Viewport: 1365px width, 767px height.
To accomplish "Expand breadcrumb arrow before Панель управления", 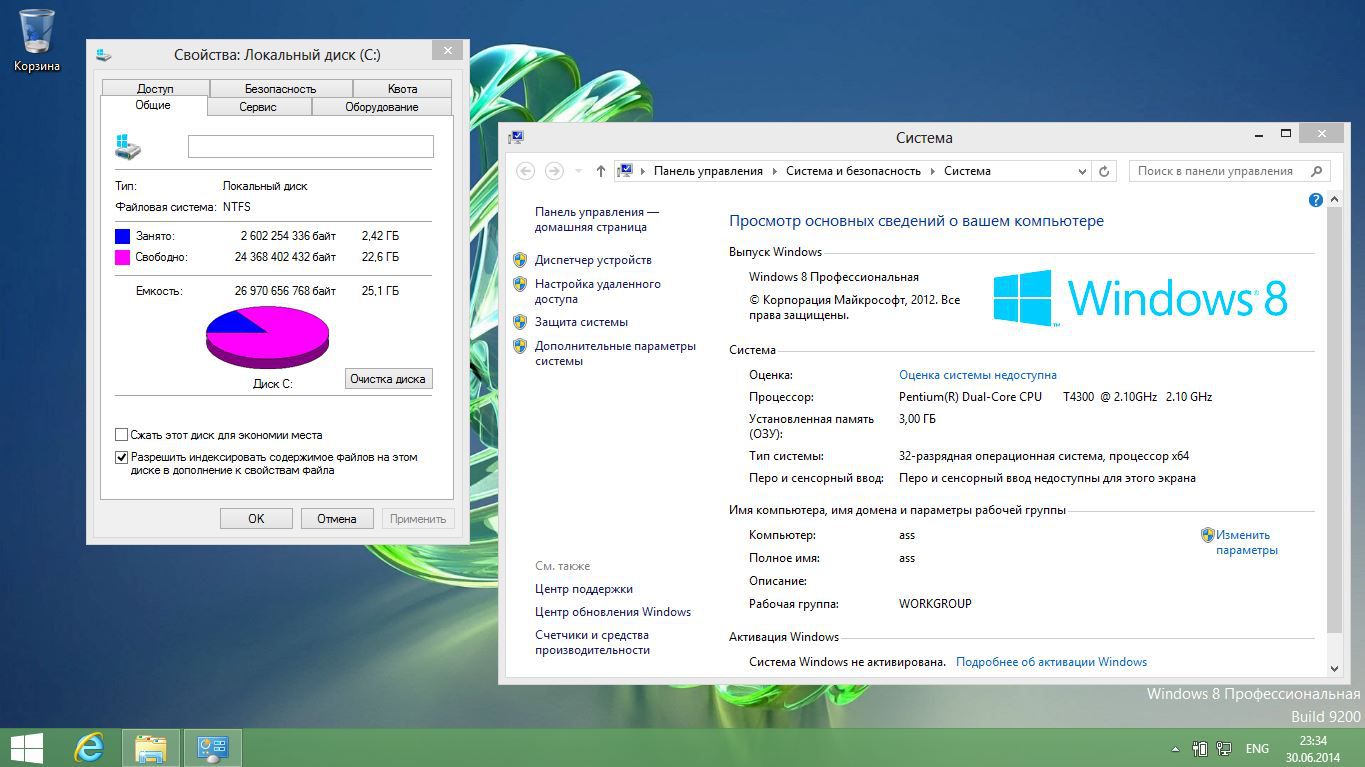I will point(642,171).
